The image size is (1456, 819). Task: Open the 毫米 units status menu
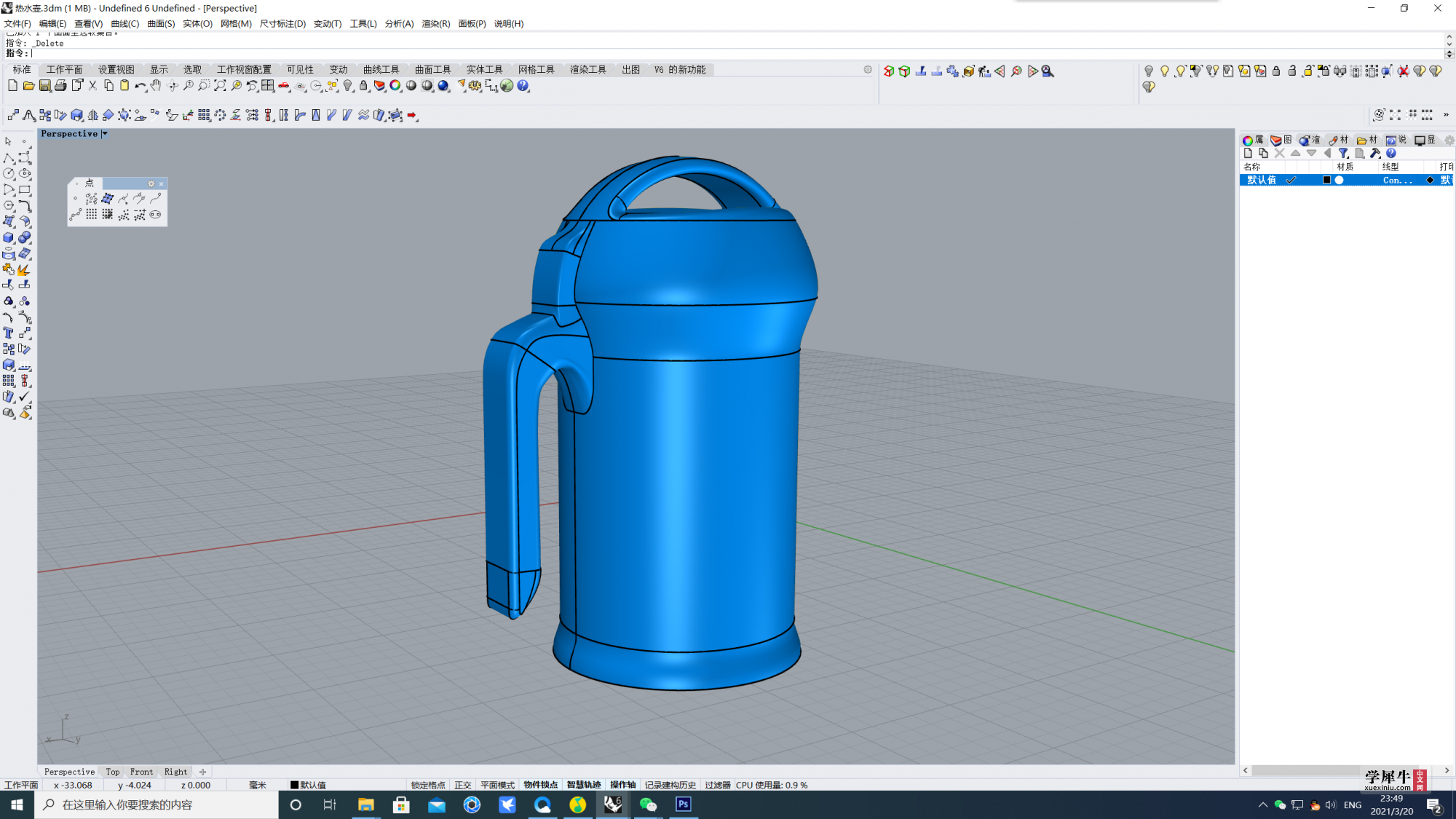(x=258, y=785)
